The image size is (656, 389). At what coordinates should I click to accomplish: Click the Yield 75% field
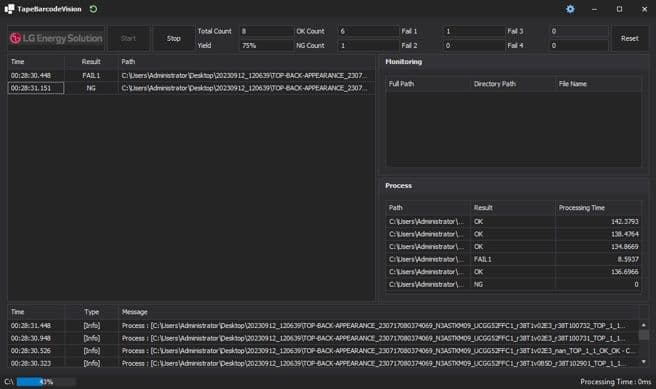click(x=266, y=46)
